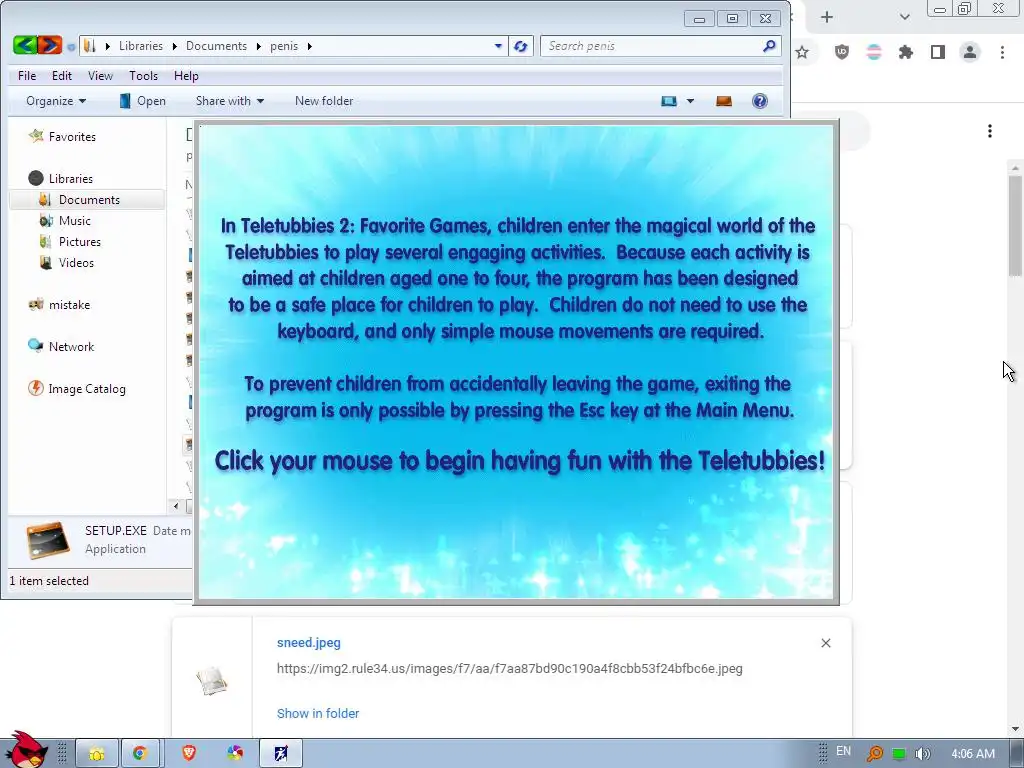Click the sneed.jpeg source URL
This screenshot has height=768, width=1024.
coord(509,669)
